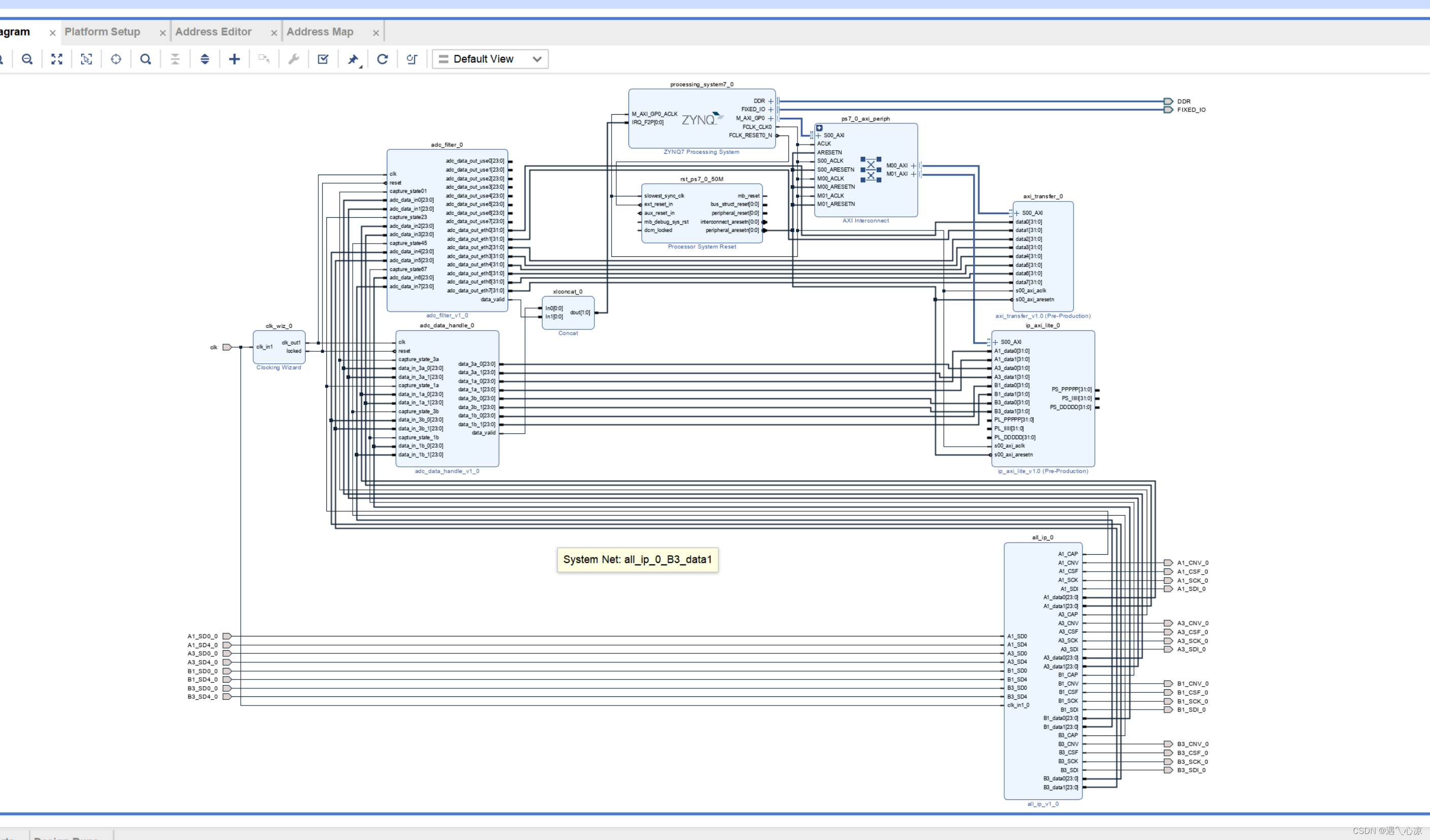Click the Regenerate Layout icon
This screenshot has width=1430, height=840.
(x=382, y=59)
